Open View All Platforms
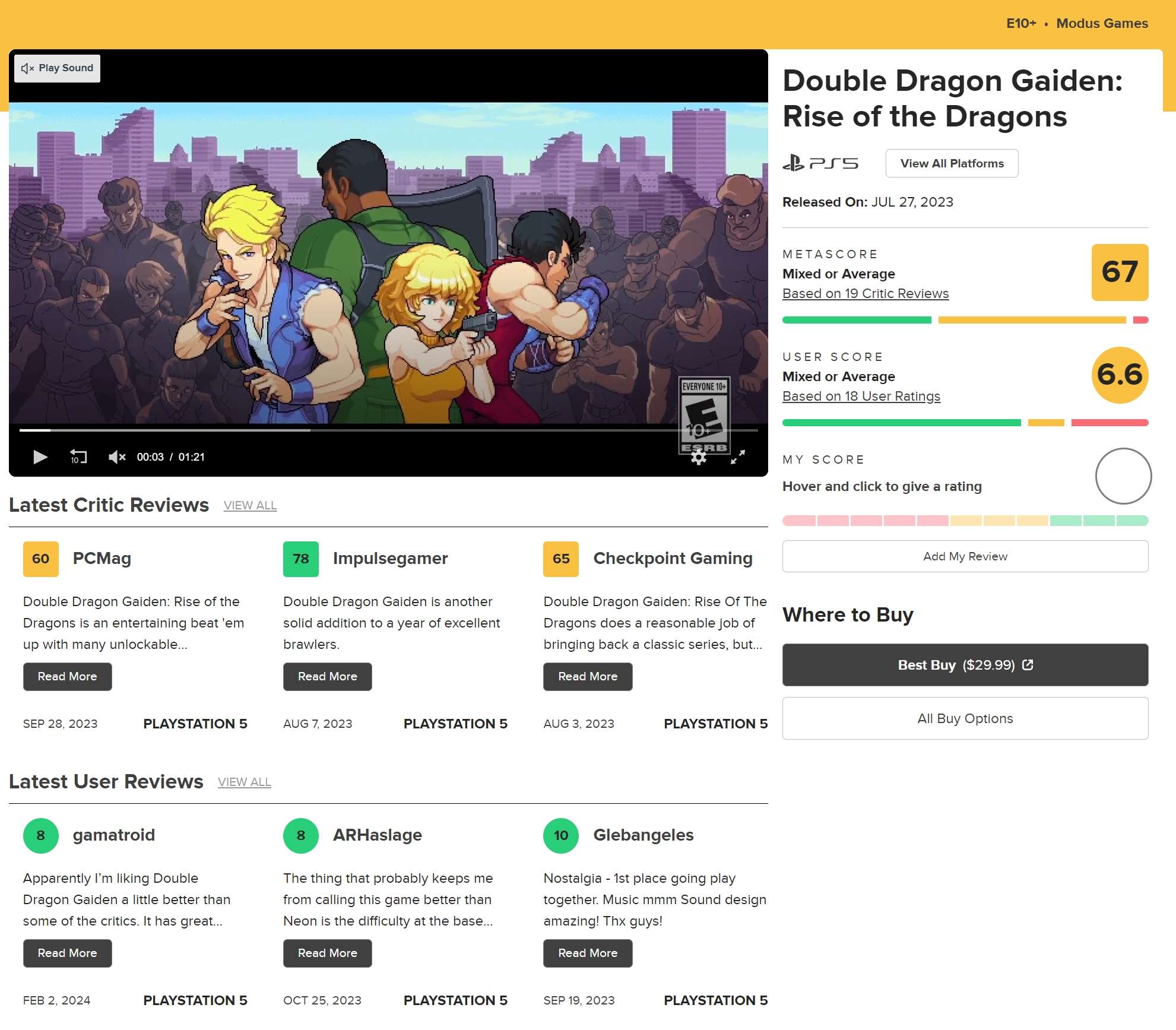 (x=952, y=163)
